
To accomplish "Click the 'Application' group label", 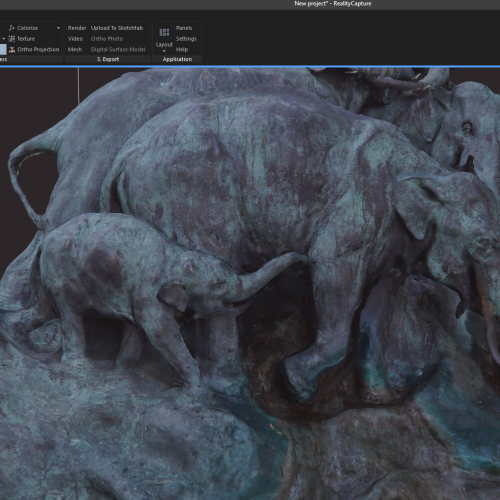I will pyautogui.click(x=177, y=59).
